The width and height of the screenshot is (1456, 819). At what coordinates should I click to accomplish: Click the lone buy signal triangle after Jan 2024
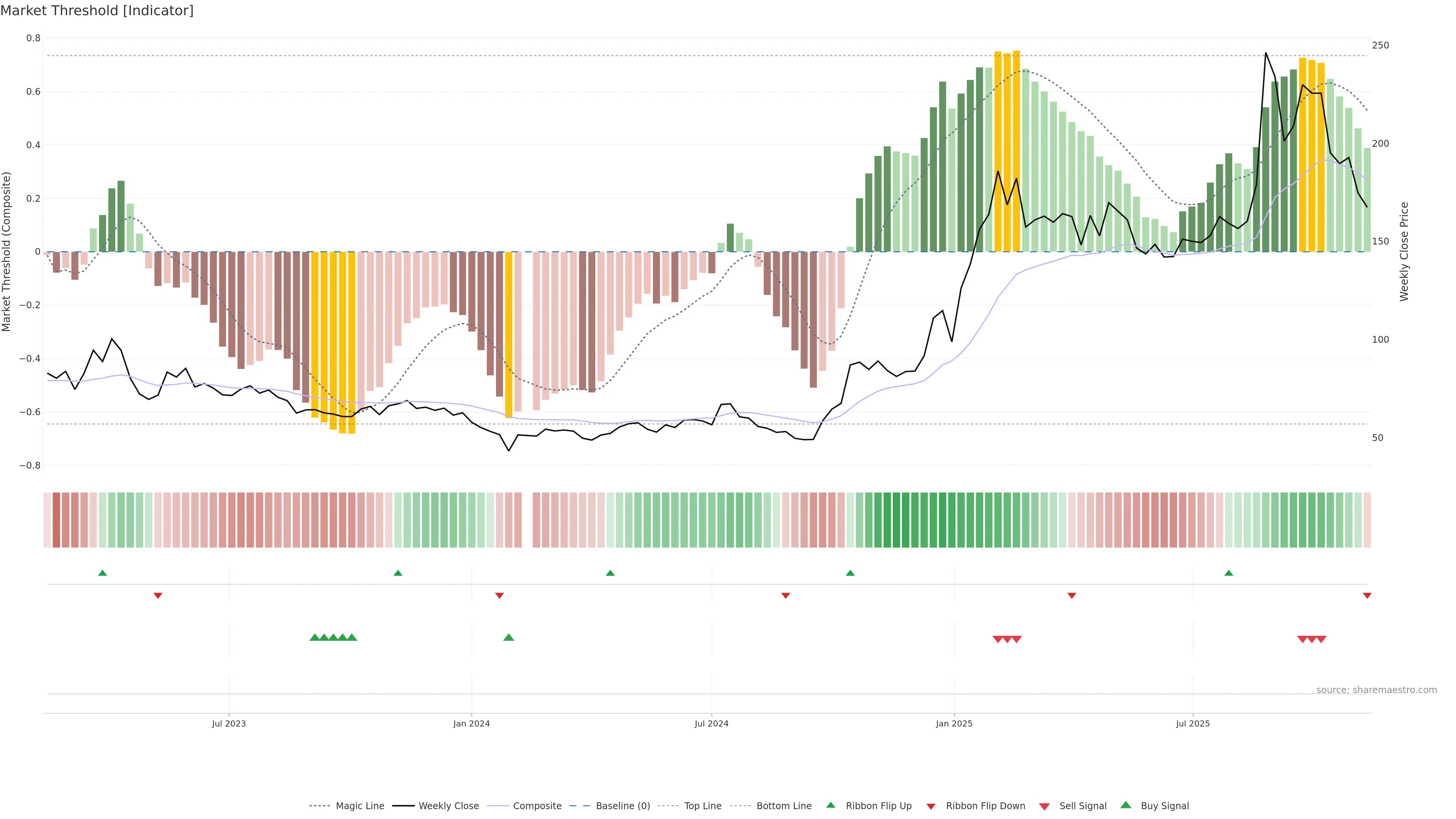coord(508,637)
